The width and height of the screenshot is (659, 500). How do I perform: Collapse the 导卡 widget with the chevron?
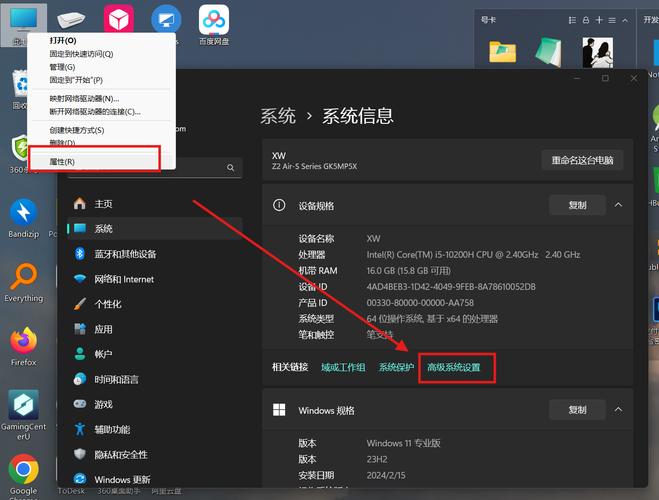625,20
